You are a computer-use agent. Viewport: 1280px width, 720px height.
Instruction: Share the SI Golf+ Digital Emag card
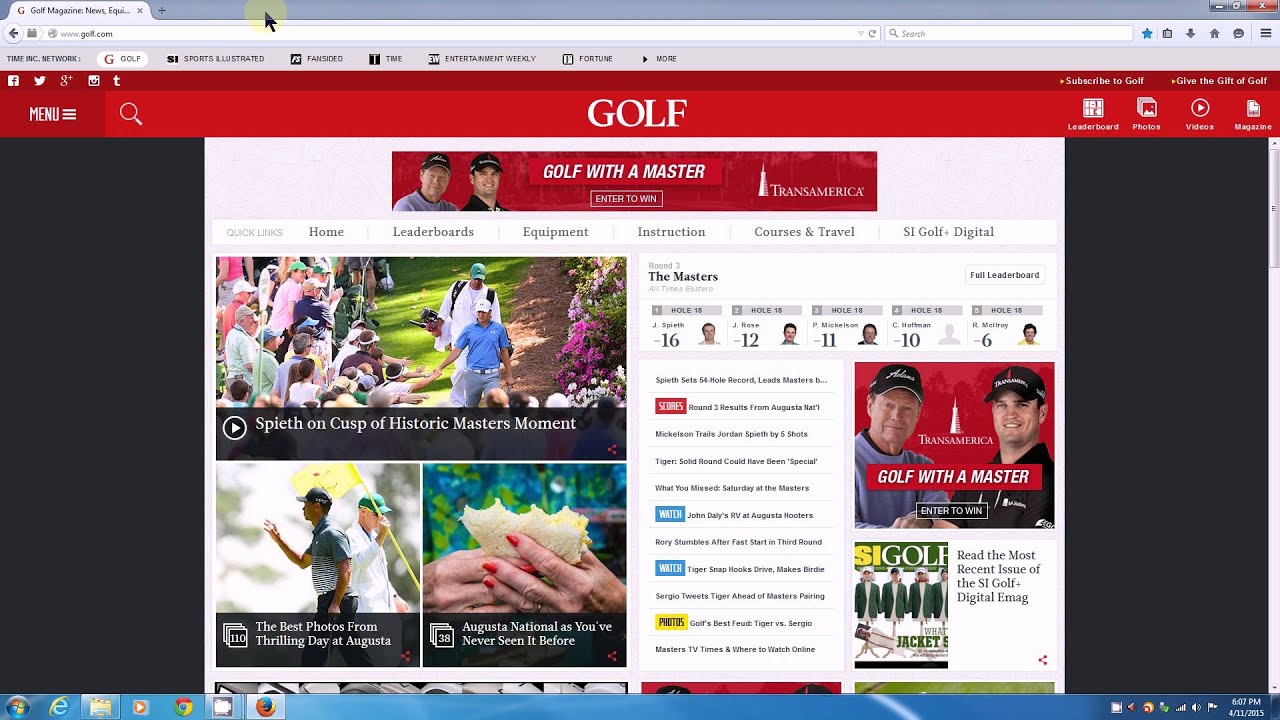(x=1043, y=660)
